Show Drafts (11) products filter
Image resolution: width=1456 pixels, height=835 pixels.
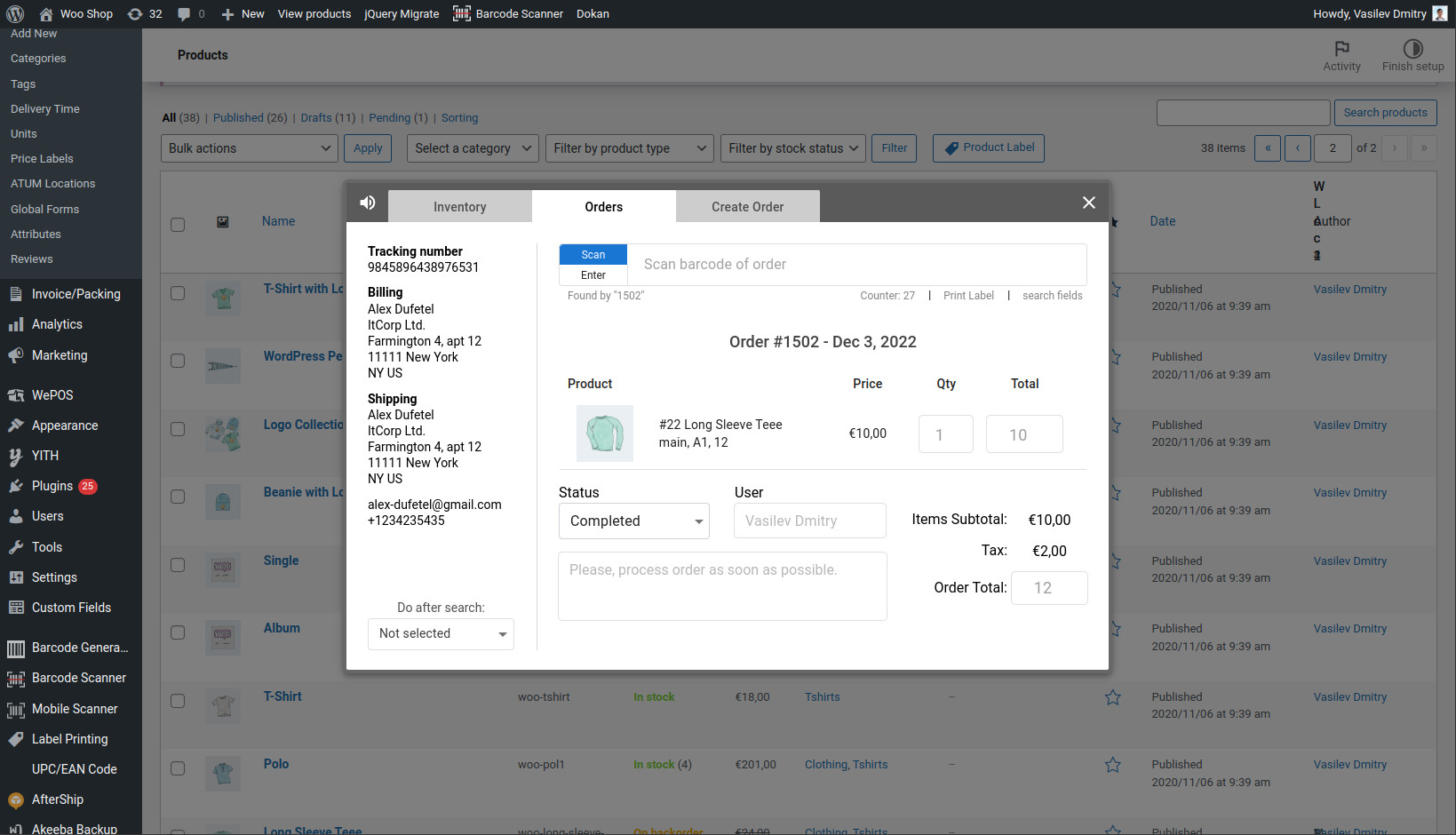click(x=328, y=118)
